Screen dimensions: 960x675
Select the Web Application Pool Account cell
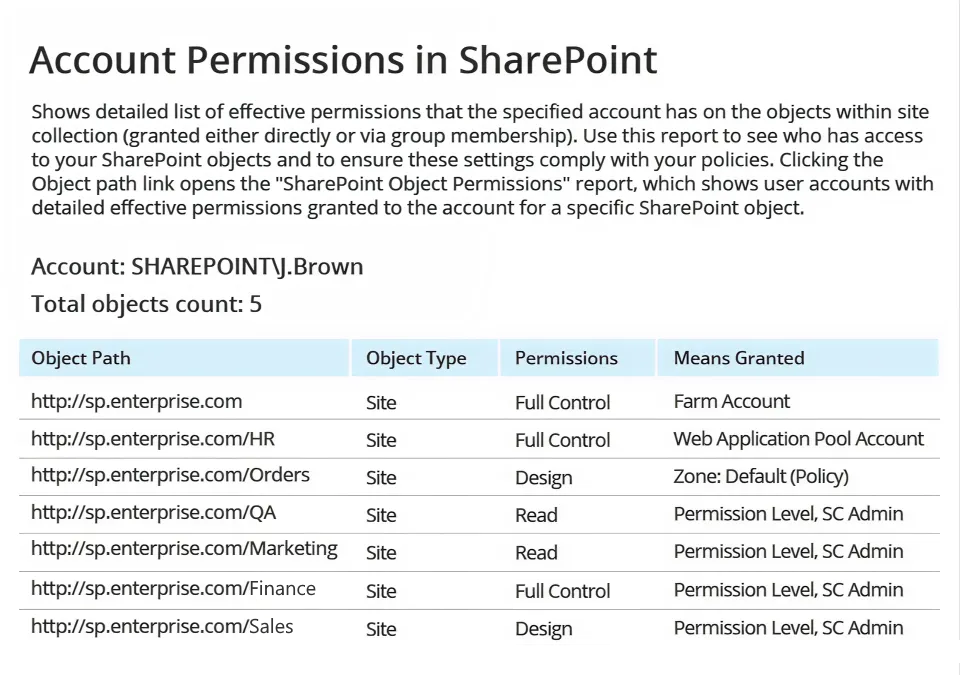pos(799,439)
